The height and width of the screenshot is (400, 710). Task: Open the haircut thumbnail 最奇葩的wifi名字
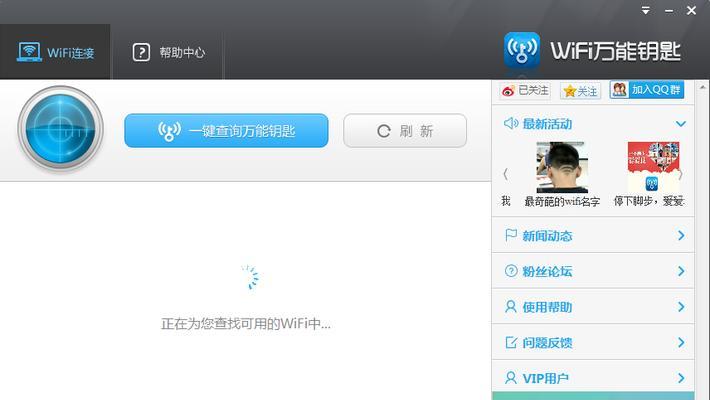click(x=562, y=167)
